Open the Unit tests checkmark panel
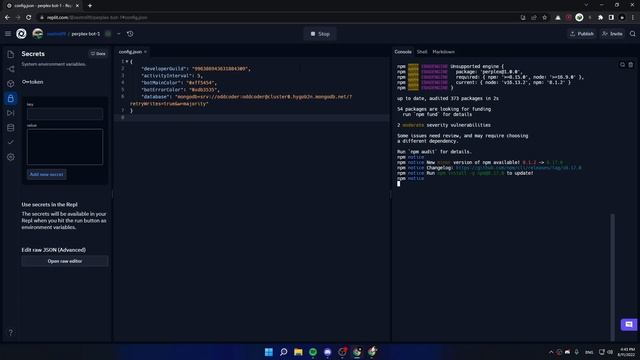Viewport: 640px width, 360px height. click(x=11, y=142)
